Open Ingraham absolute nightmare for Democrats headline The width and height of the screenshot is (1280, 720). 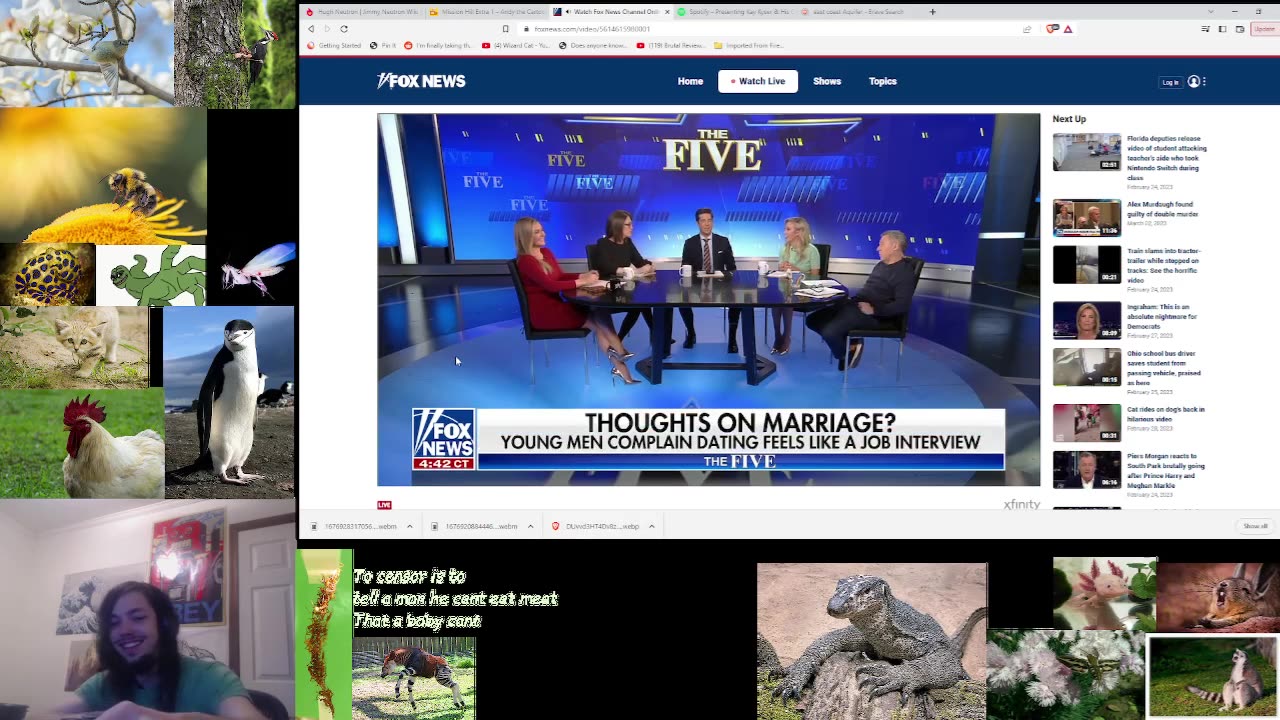(1162, 316)
